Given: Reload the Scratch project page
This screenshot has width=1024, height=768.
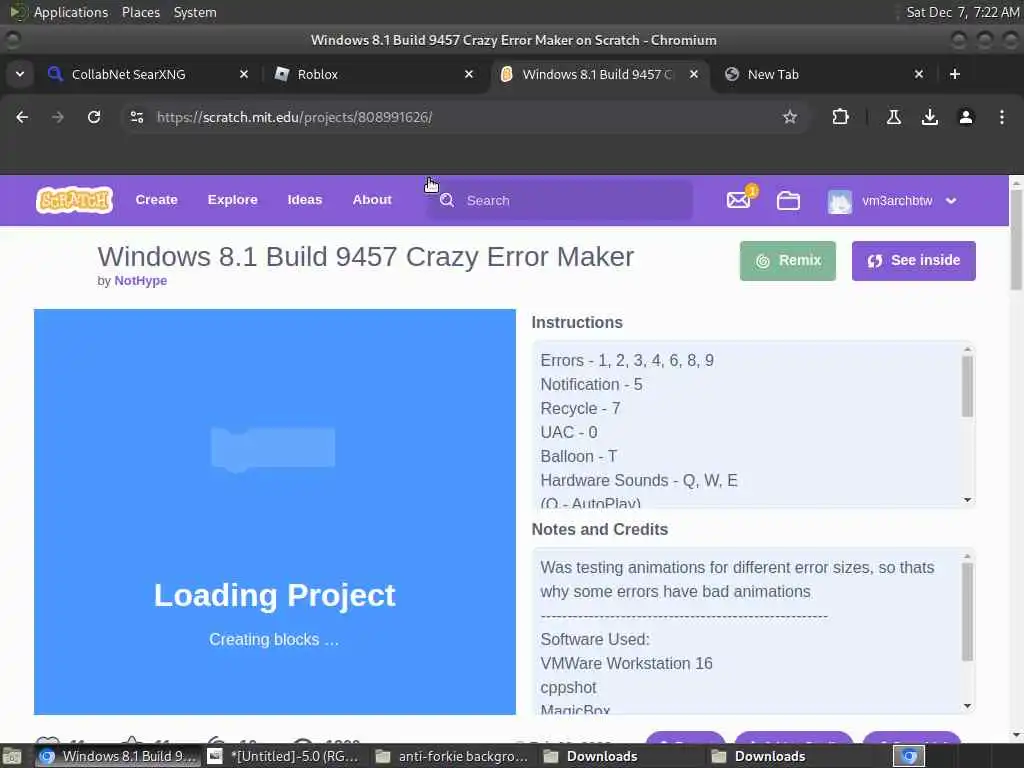Looking at the screenshot, I should click(x=94, y=117).
